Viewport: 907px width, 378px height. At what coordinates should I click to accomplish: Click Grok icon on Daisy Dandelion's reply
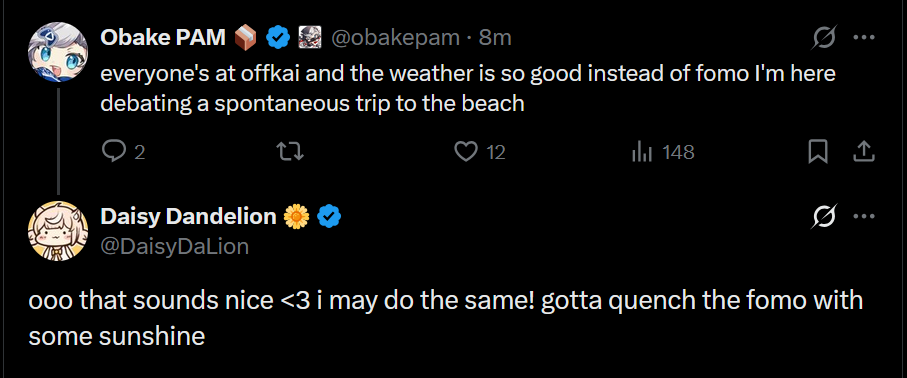pyautogui.click(x=822, y=216)
